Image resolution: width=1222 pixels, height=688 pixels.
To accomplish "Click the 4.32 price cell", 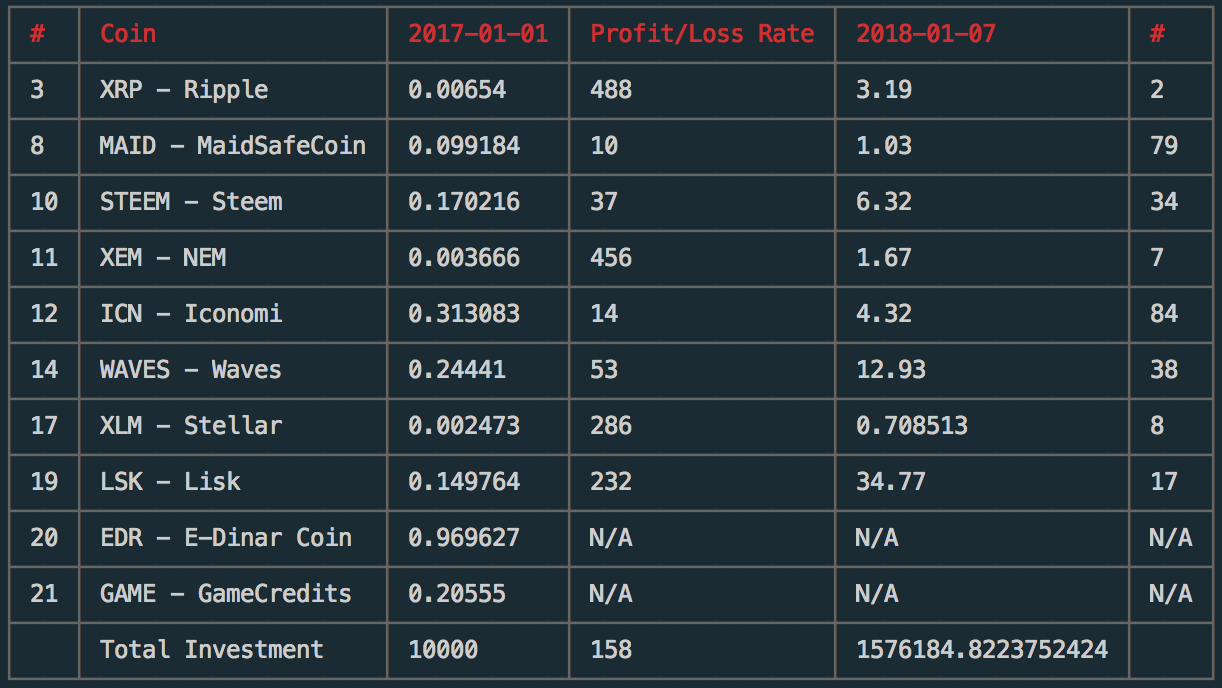I will point(884,314).
